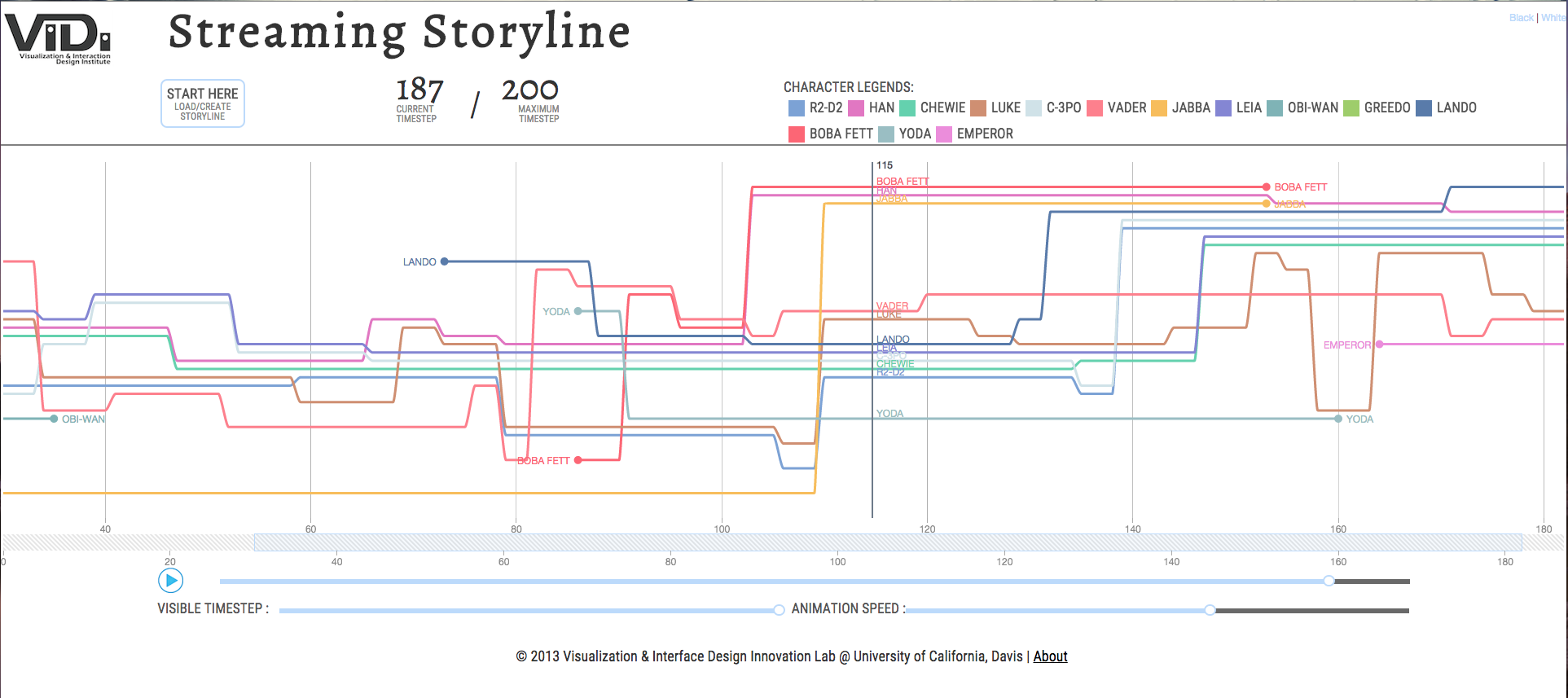Select the JABBA legend swatch
This screenshot has width=1568, height=698.
[1159, 108]
